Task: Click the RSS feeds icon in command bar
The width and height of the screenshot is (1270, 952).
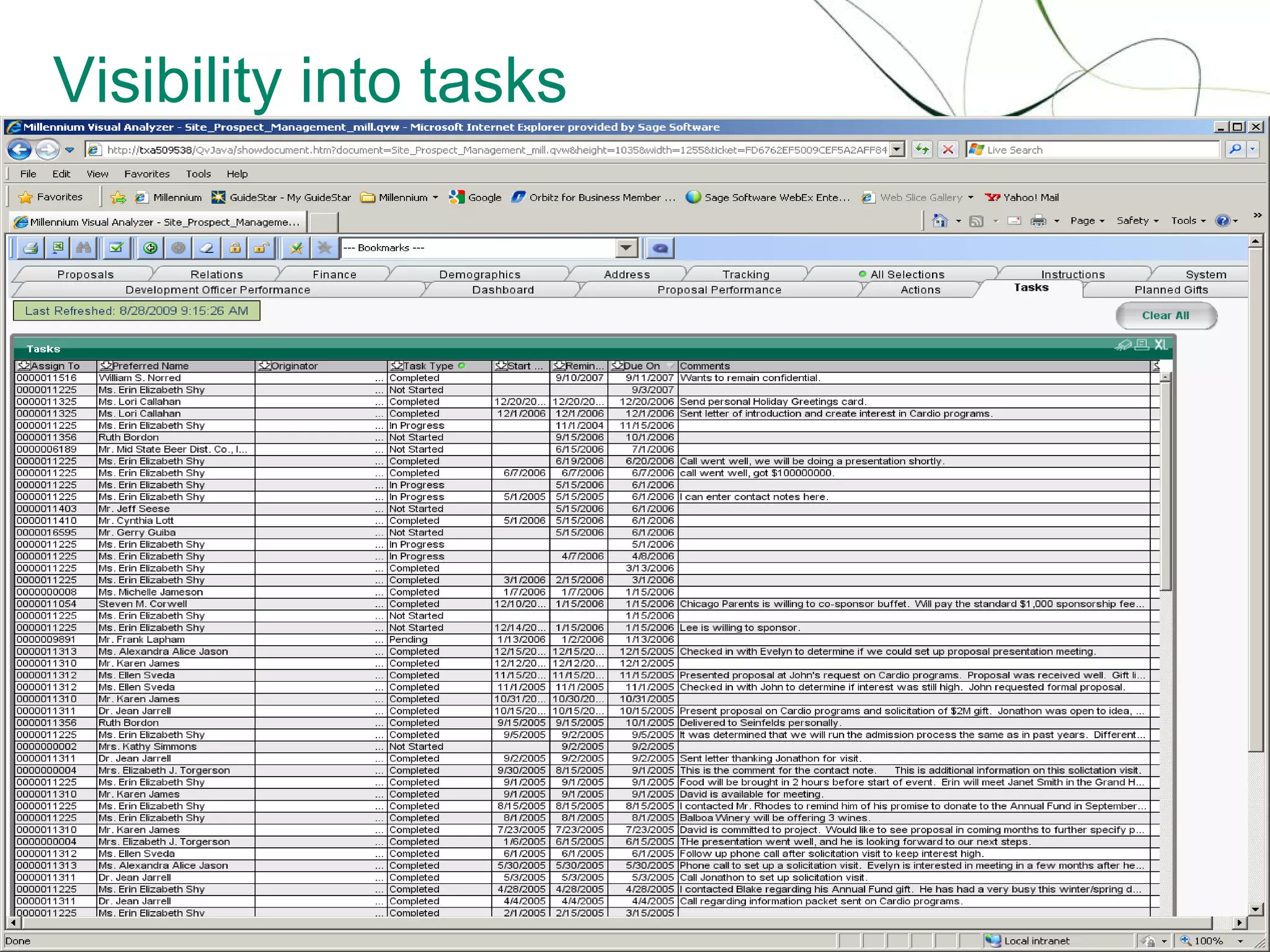Action: (x=976, y=221)
